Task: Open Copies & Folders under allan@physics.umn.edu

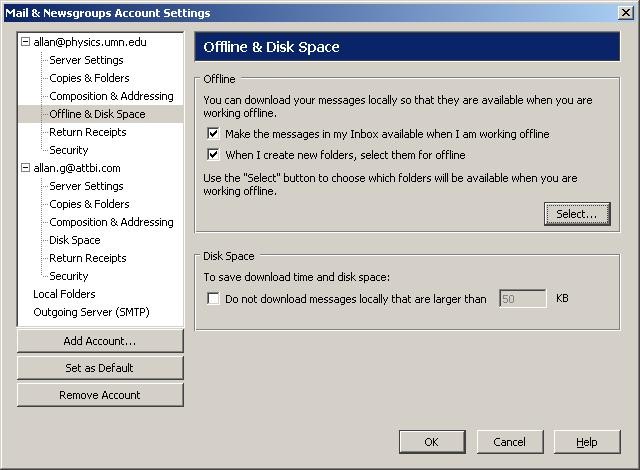Action: tap(89, 78)
